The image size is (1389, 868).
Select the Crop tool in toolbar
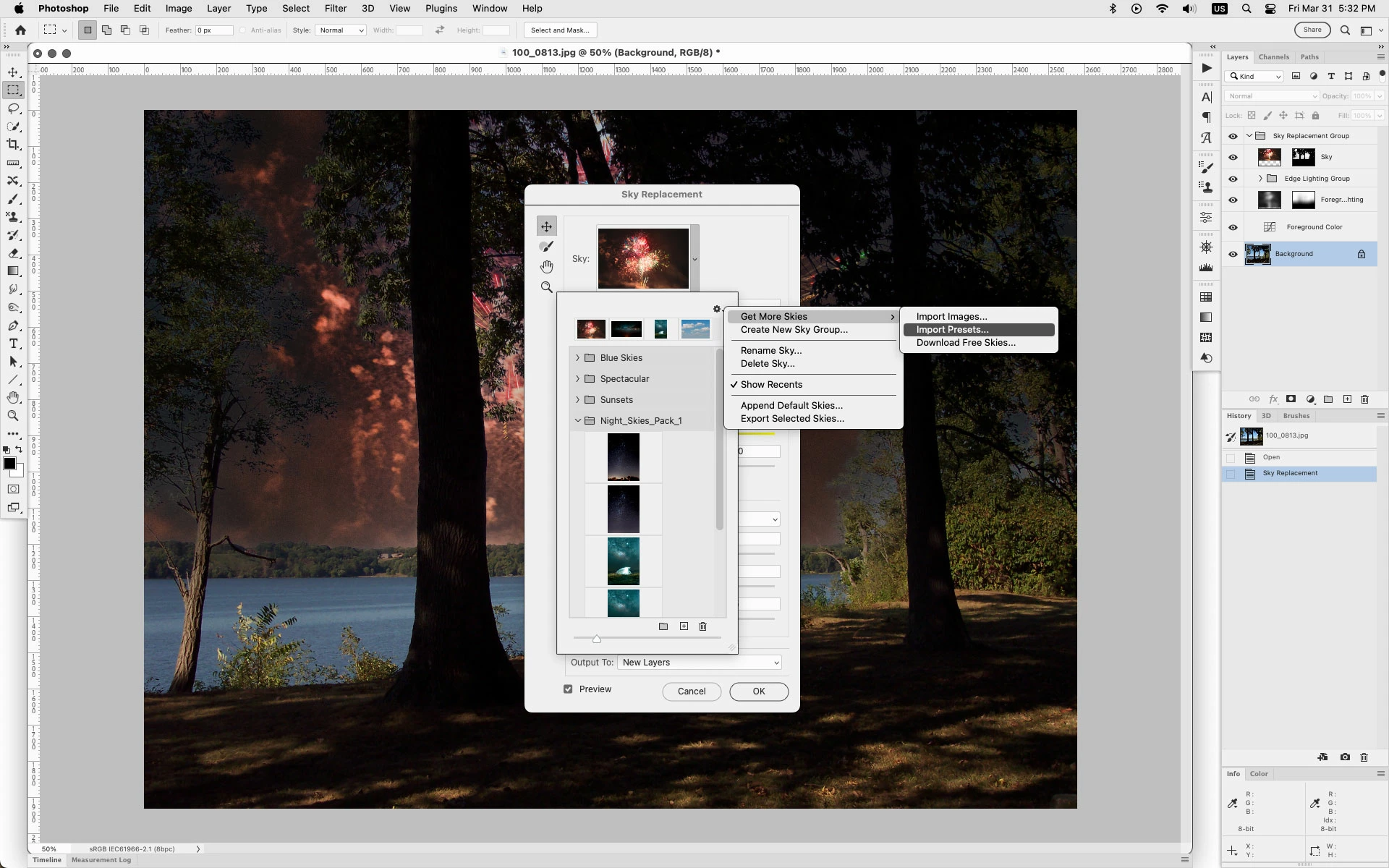point(13,145)
